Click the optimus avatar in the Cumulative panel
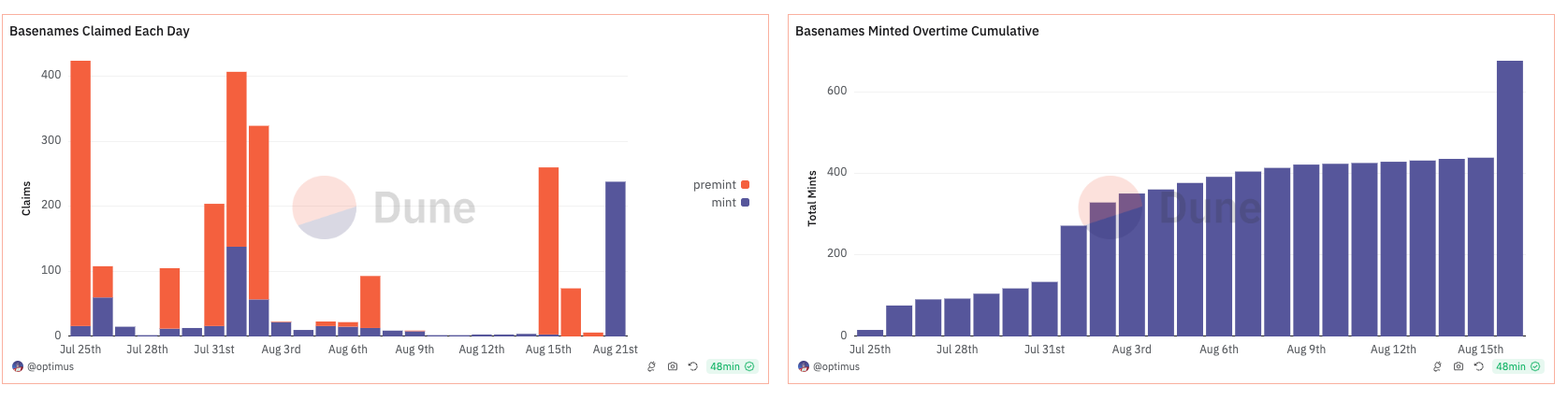1568x400 pixels. [804, 366]
